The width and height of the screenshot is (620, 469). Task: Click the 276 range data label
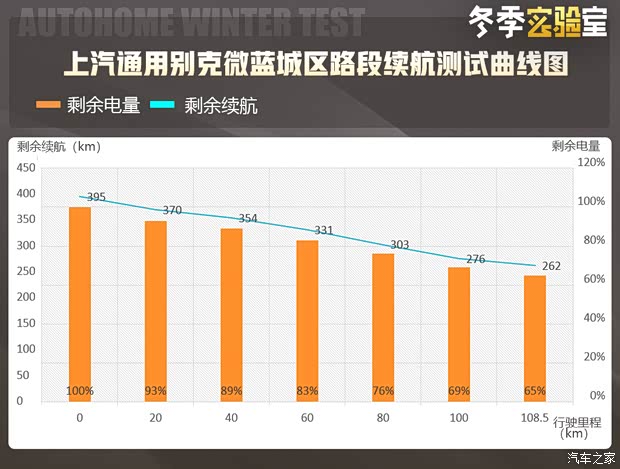click(x=476, y=259)
